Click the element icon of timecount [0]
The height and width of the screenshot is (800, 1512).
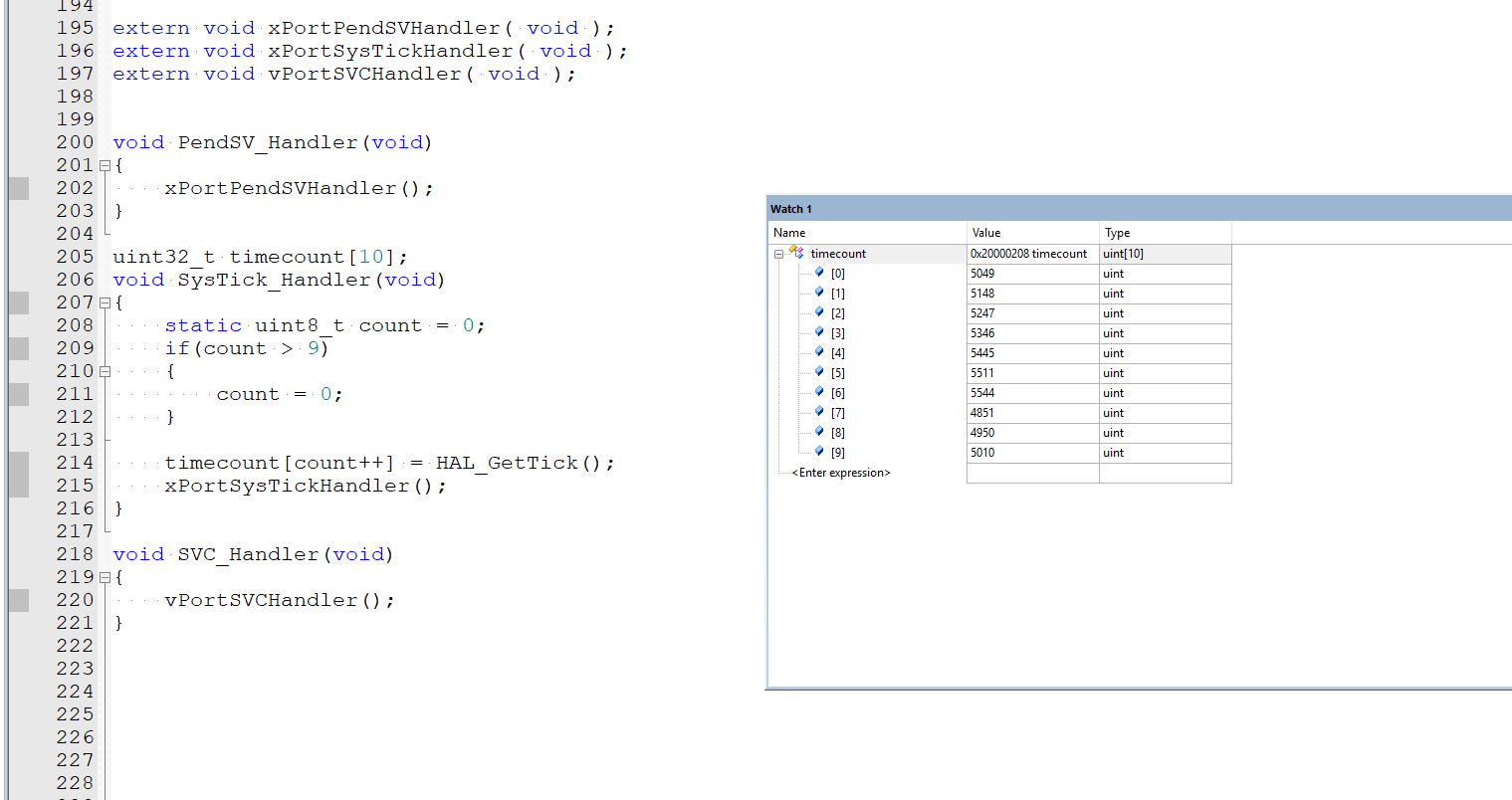click(x=819, y=273)
